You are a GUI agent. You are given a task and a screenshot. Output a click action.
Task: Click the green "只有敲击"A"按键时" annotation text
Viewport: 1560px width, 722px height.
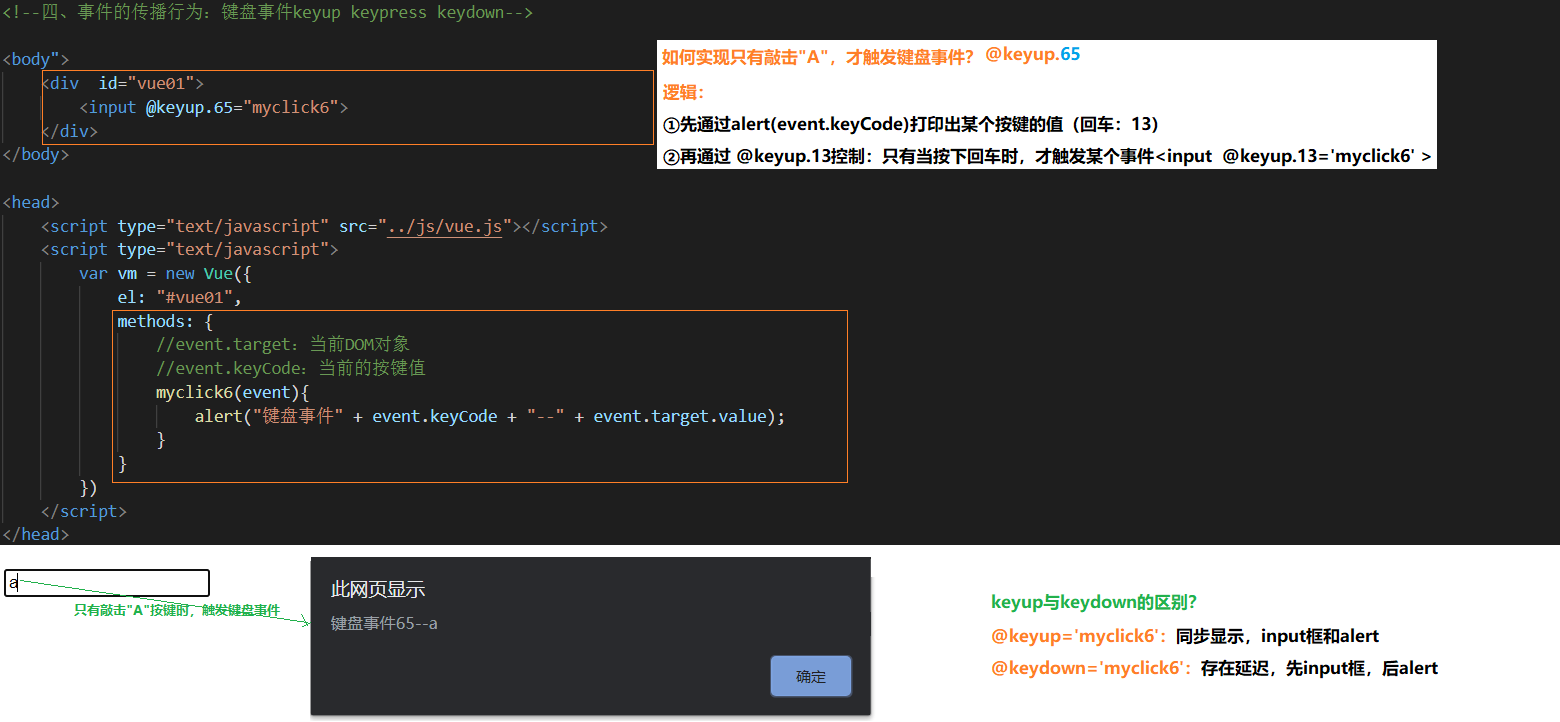pyautogui.click(x=177, y=610)
